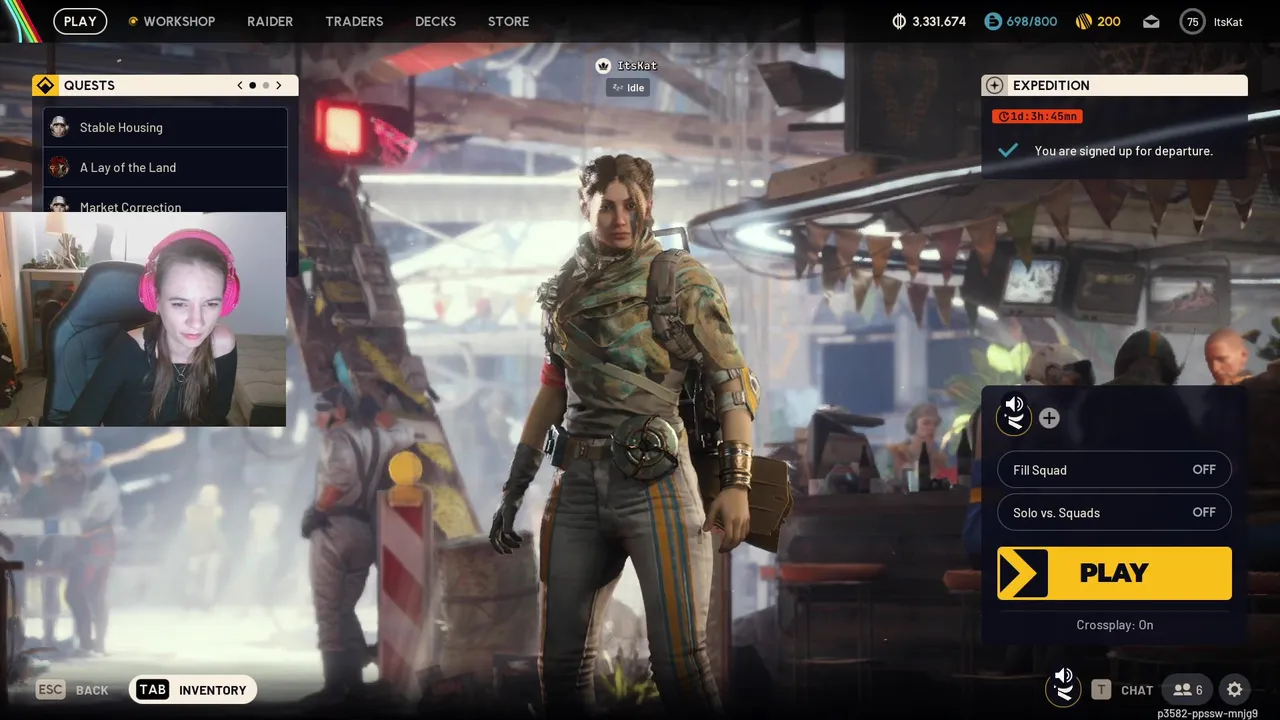1280x720 pixels.
Task: Click the expedition timer 1d:3h:45mn
Action: pyautogui.click(x=1037, y=116)
